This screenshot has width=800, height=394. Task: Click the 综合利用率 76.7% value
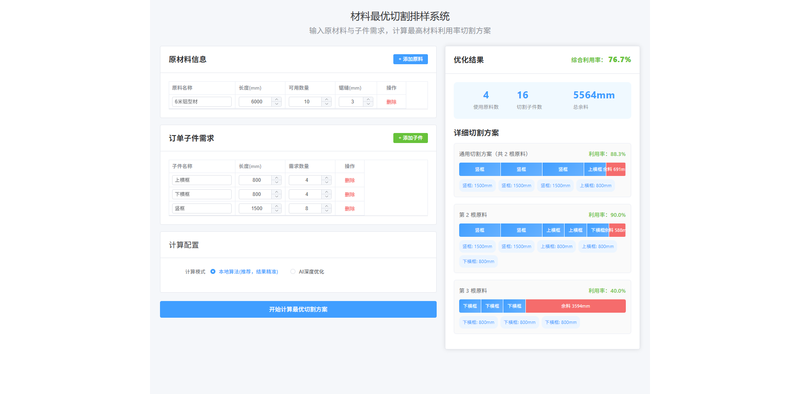coord(619,59)
